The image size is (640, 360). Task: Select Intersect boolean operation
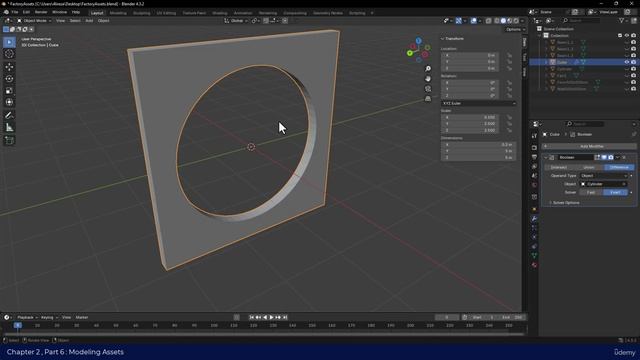[x=559, y=167]
